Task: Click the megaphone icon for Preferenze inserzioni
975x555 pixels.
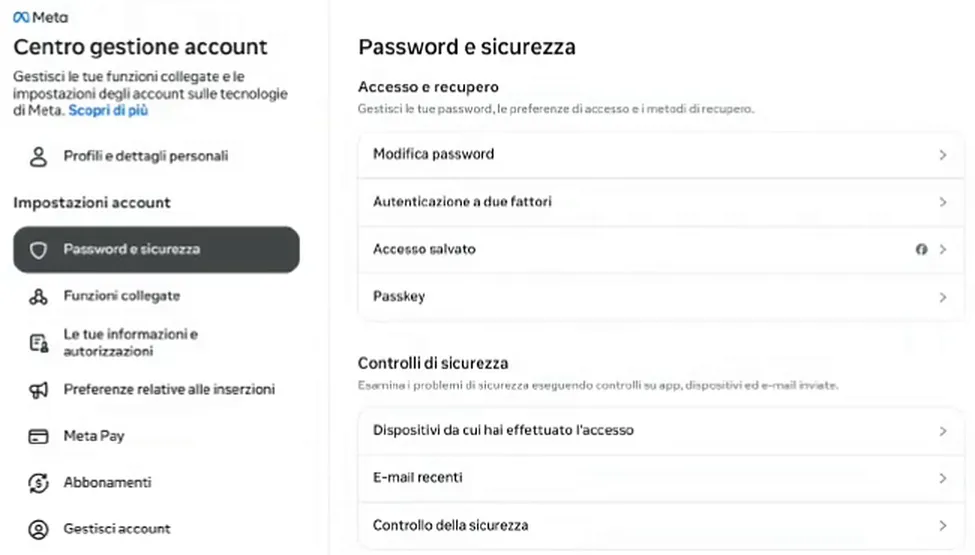Action: pyautogui.click(x=39, y=390)
